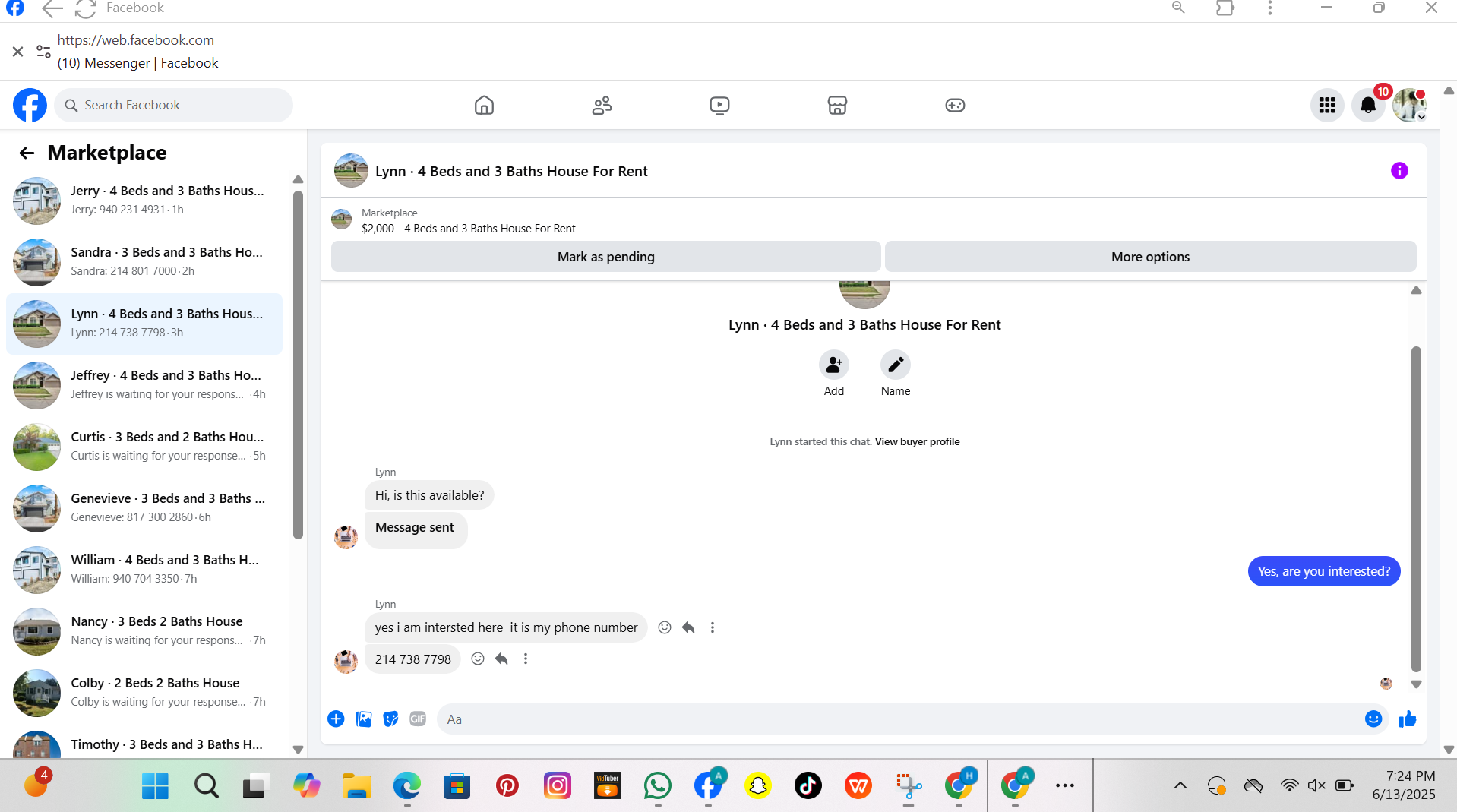The height and width of the screenshot is (812, 1457).
Task: Open emoji picker in composer
Action: tap(1373, 719)
